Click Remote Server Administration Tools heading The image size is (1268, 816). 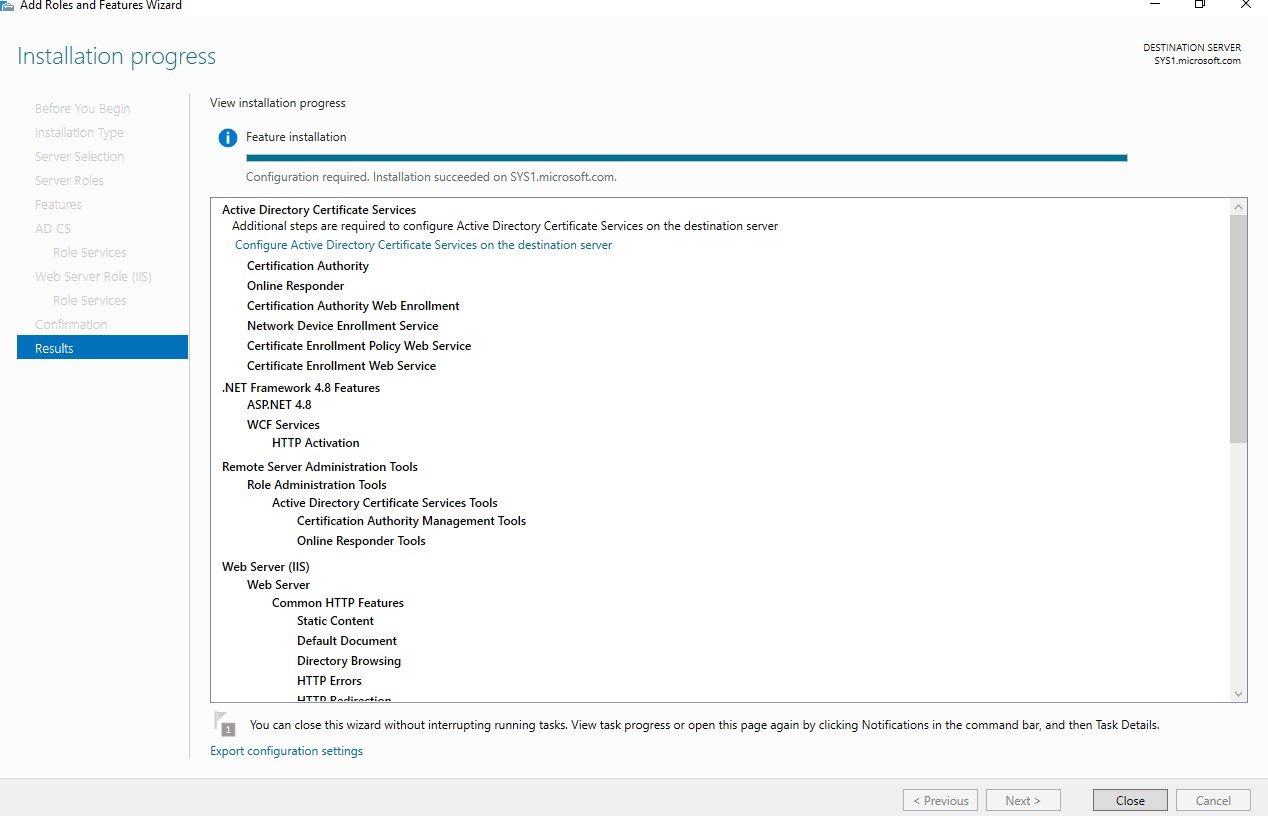click(320, 467)
